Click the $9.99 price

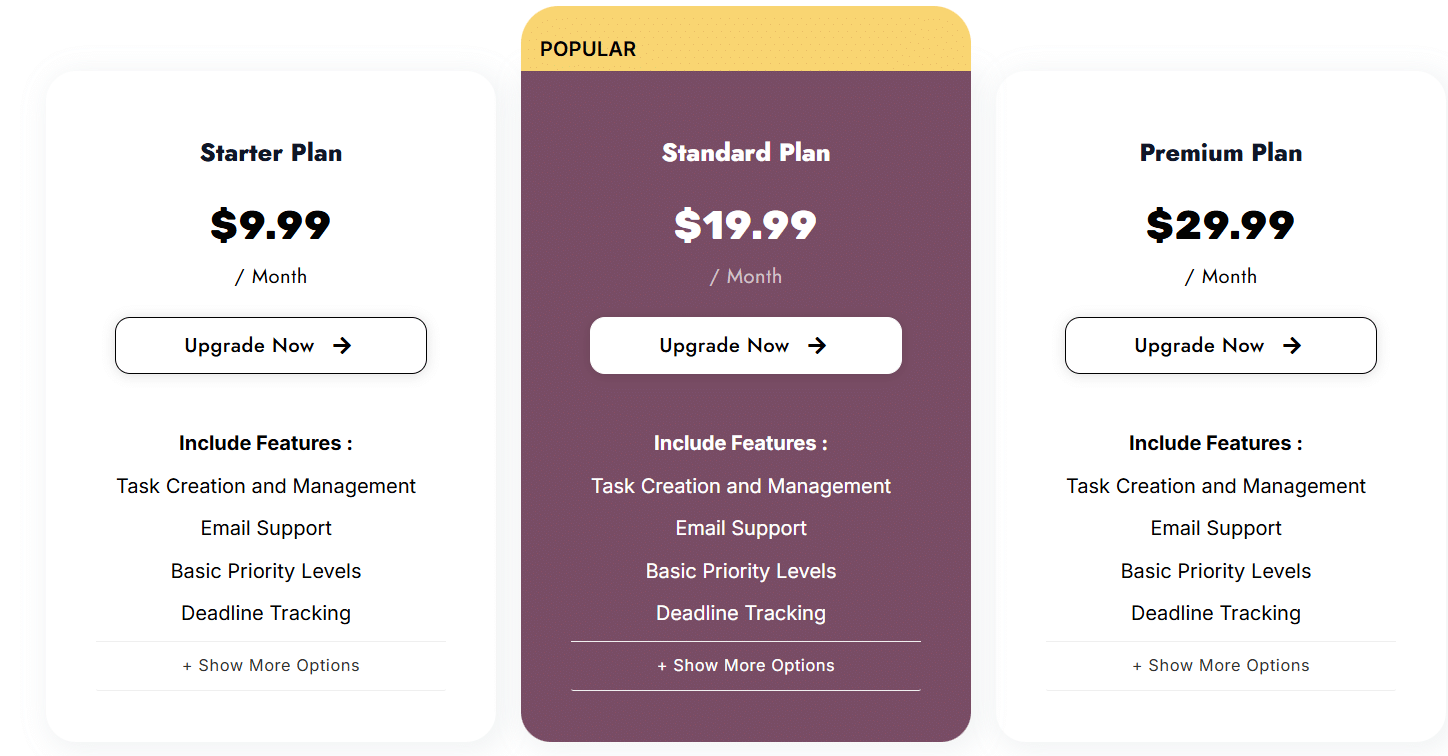point(271,225)
